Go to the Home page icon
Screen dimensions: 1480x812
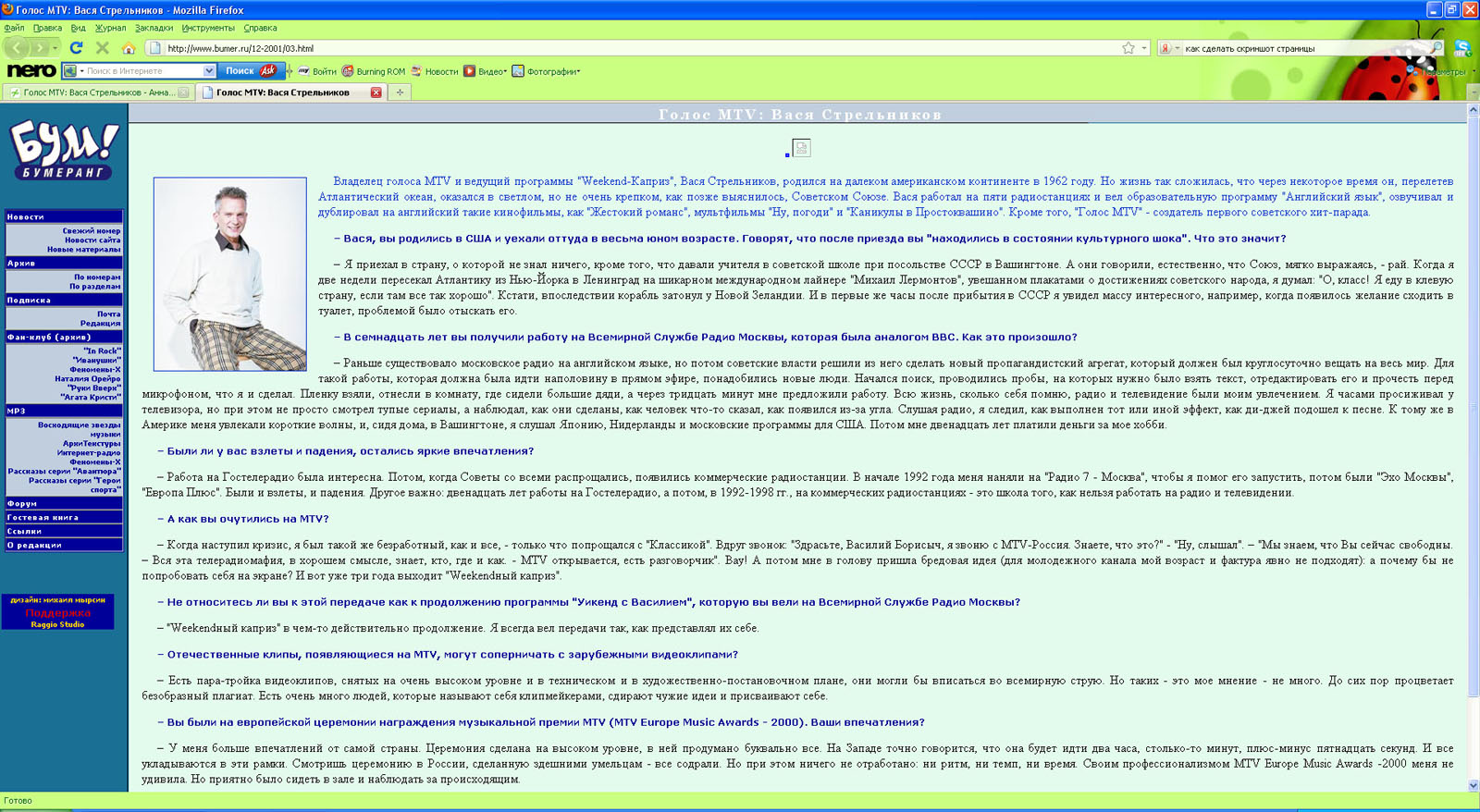tap(129, 48)
